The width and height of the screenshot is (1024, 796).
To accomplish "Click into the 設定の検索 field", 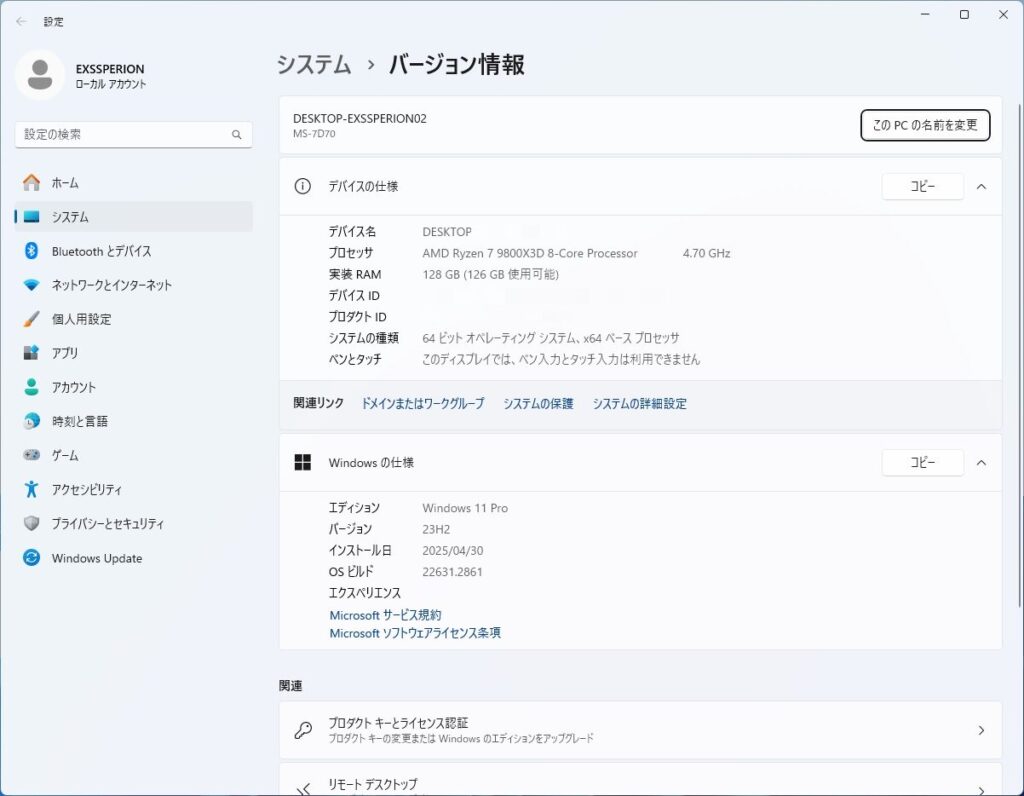I will tap(133, 135).
